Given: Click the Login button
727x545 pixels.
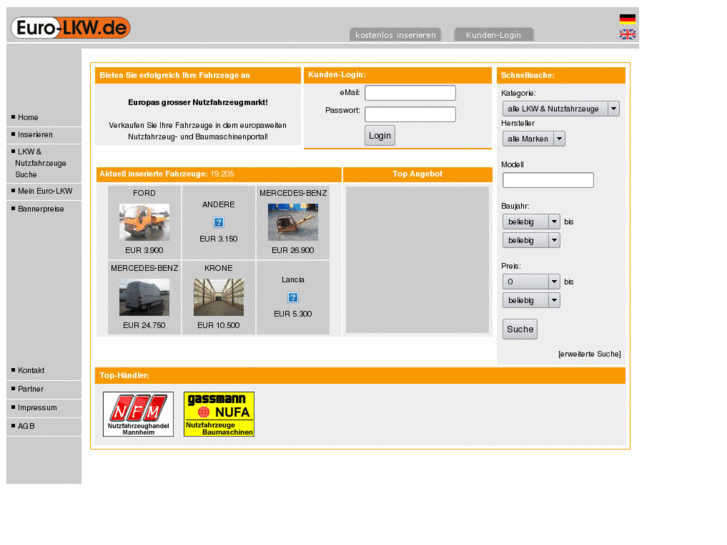Looking at the screenshot, I should 380,136.
